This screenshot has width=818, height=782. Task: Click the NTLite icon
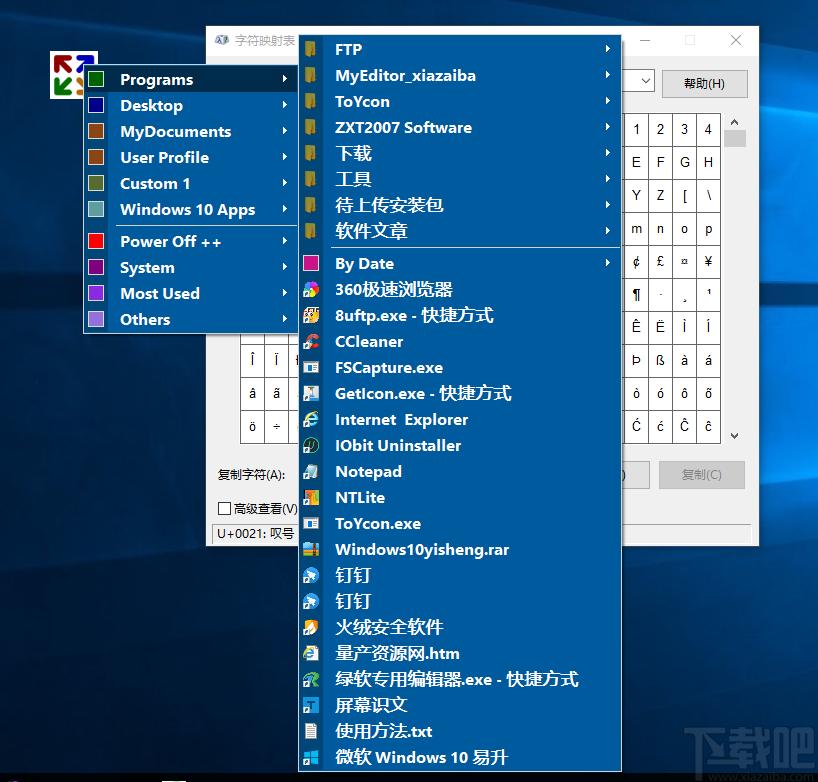point(311,498)
